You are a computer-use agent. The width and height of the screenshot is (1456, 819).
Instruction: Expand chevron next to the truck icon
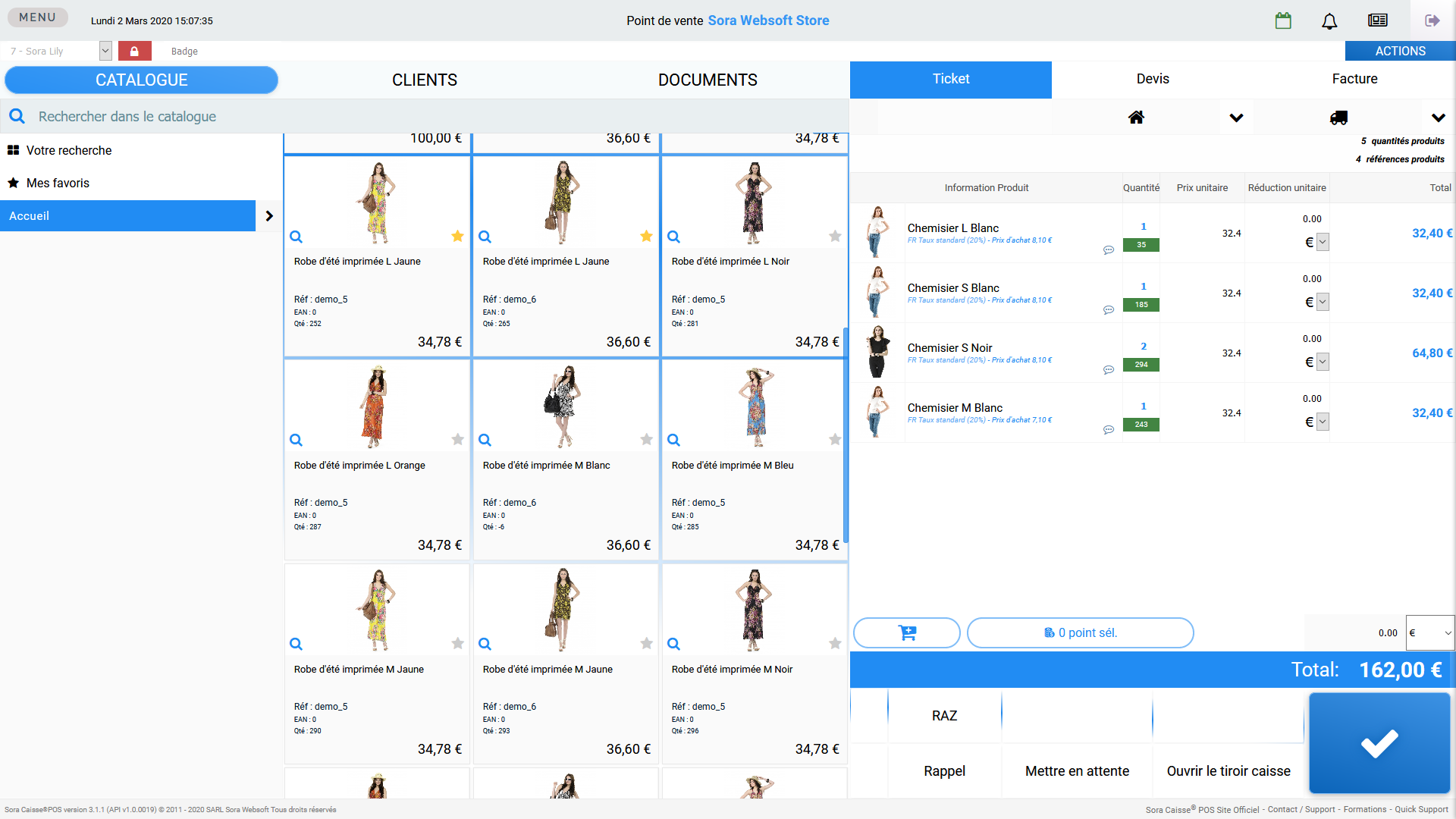pyautogui.click(x=1438, y=118)
